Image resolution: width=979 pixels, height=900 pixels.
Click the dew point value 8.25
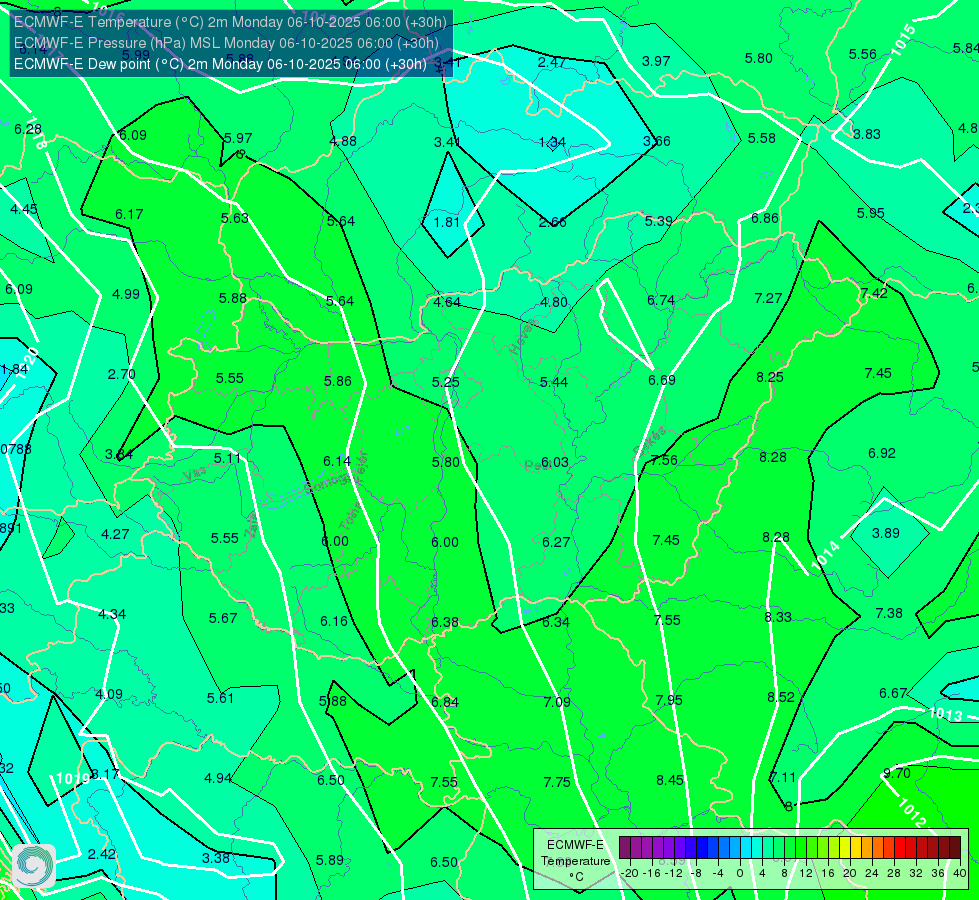pos(770,377)
